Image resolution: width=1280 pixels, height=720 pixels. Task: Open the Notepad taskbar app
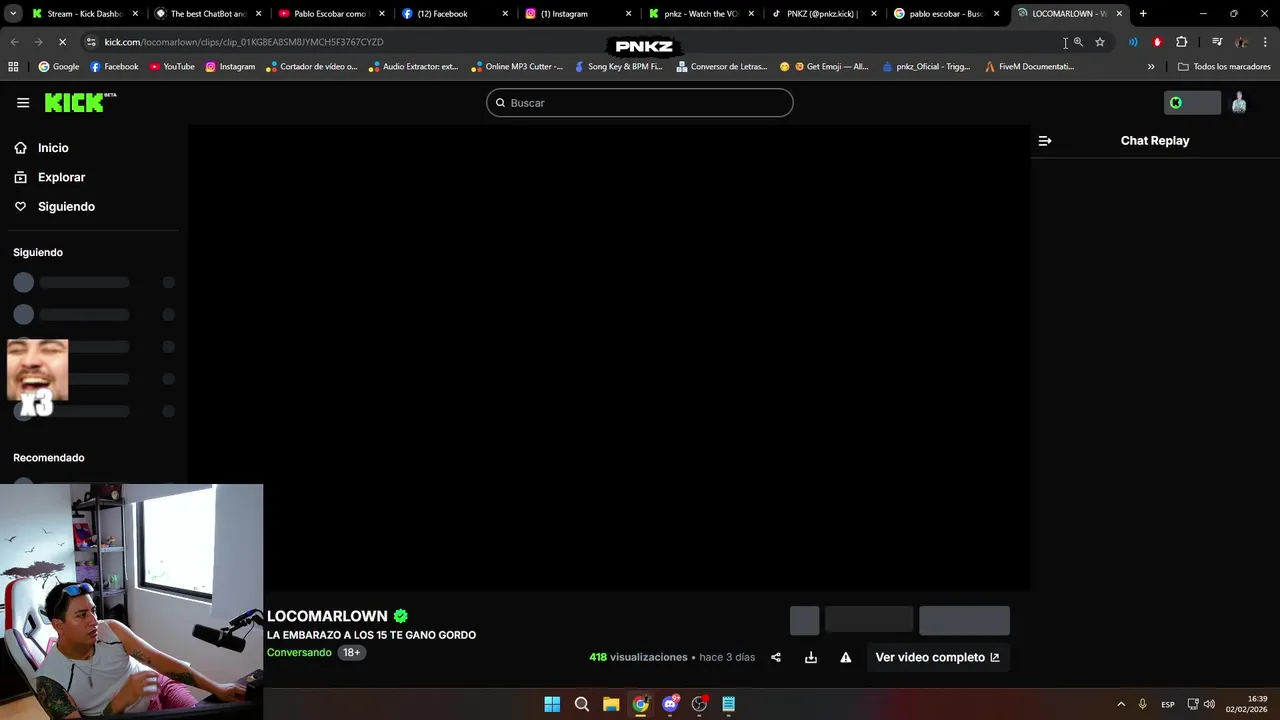[729, 704]
